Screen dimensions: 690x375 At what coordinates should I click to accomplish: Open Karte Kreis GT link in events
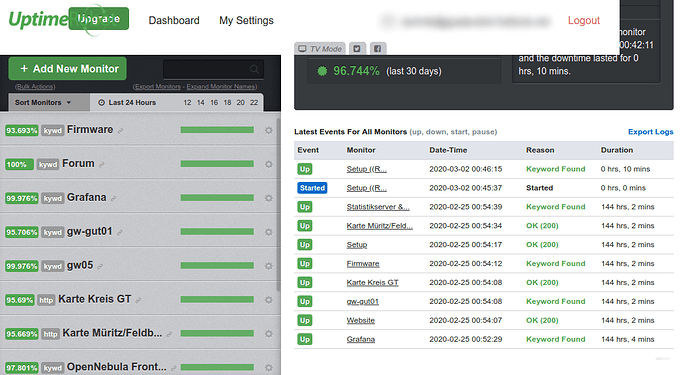point(372,283)
